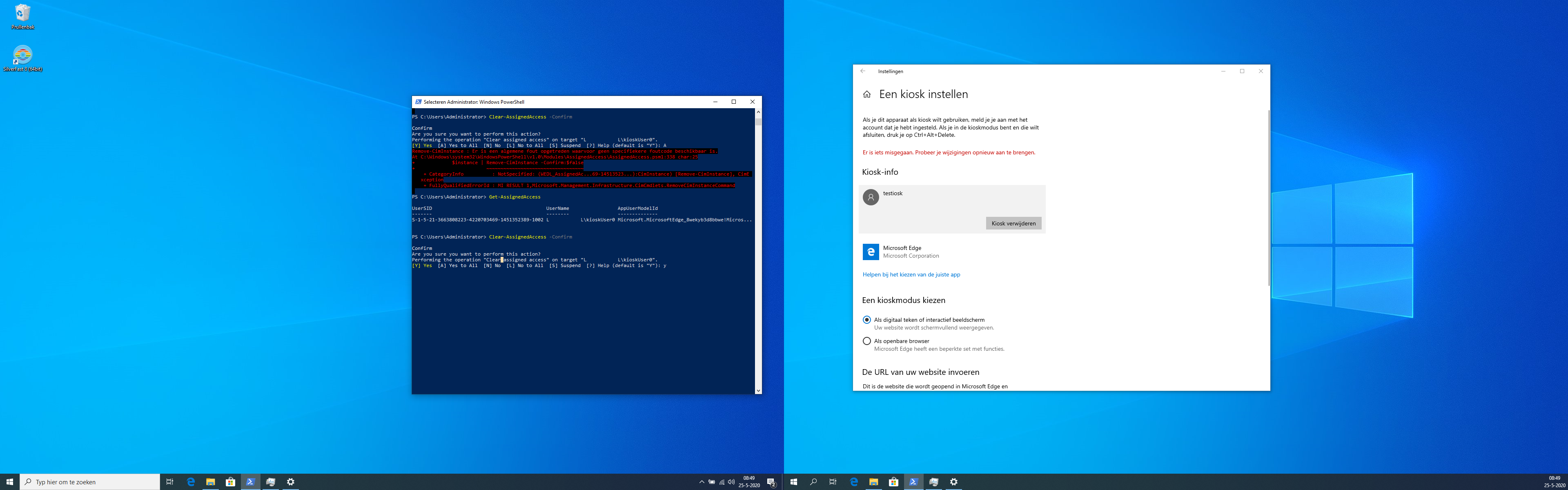Click the volume icon in system tray
Screen dimensions: 1568x490
point(731,482)
